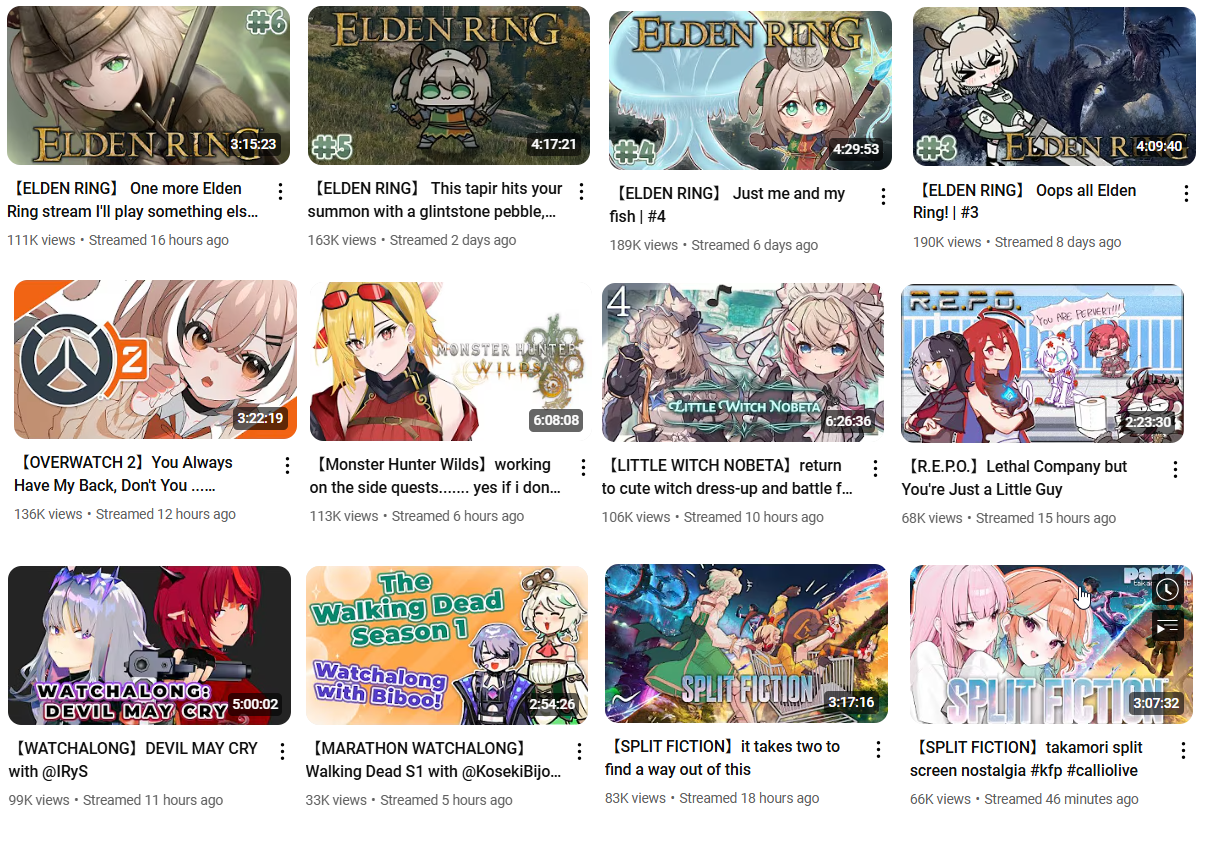Click Add to queue icon on takamori thumbnail

(x=1167, y=627)
